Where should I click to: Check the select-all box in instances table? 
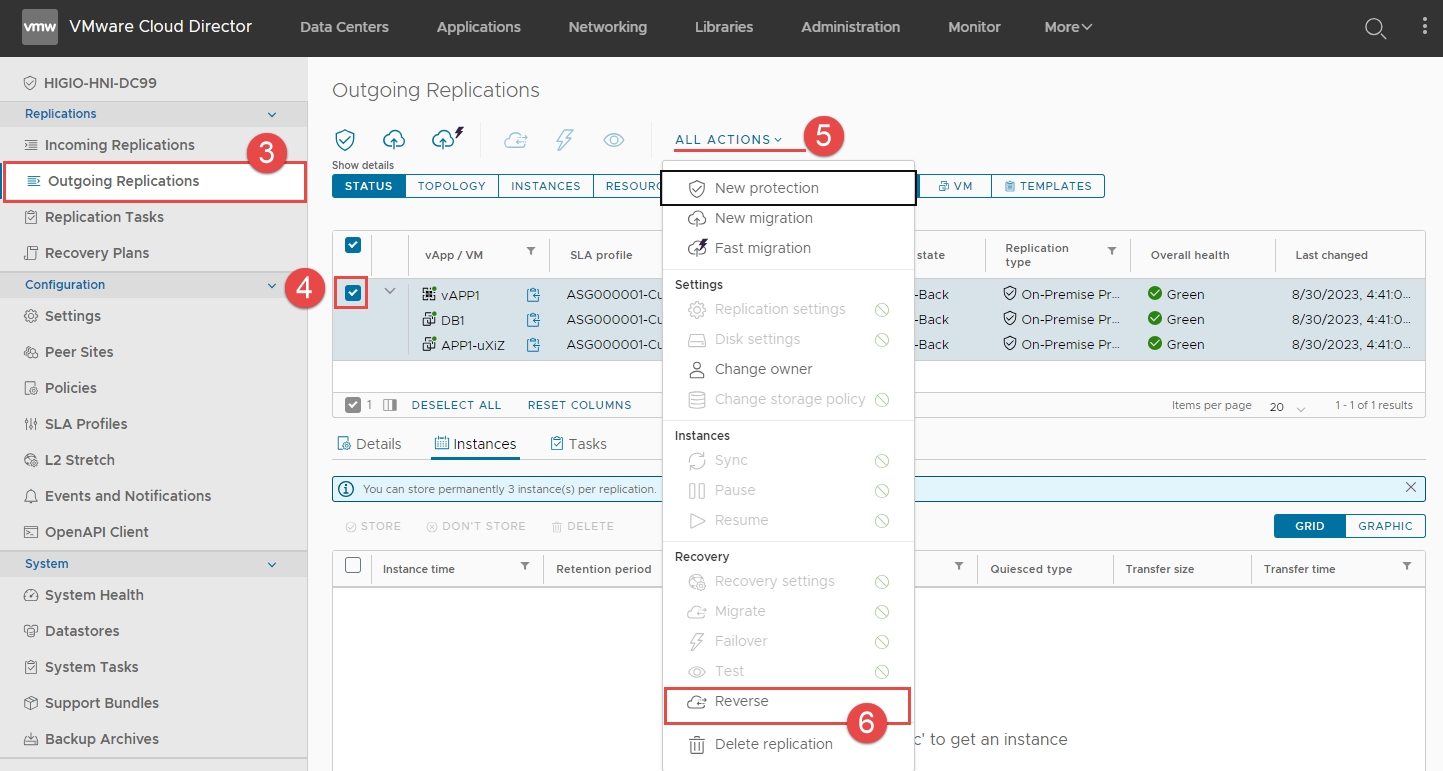click(x=353, y=566)
